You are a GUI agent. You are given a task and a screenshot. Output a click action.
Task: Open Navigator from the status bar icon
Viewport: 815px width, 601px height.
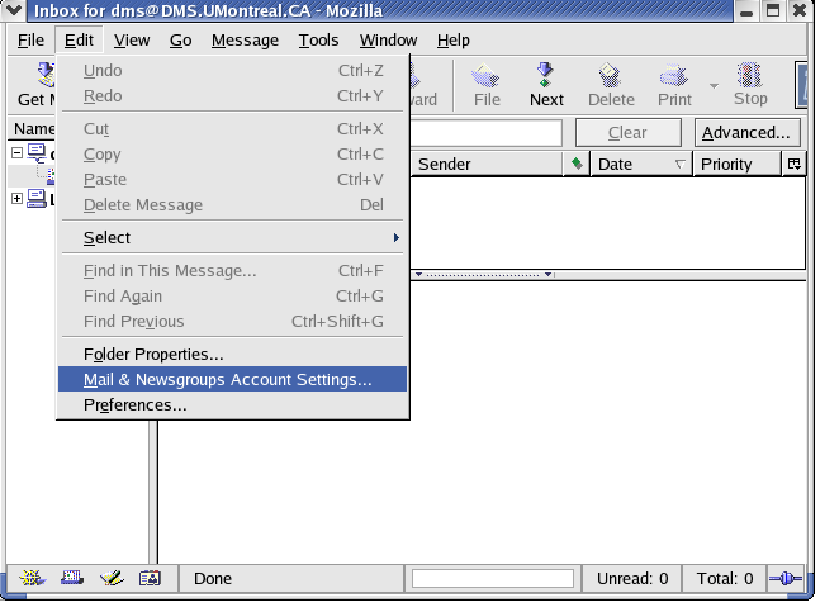click(32, 578)
